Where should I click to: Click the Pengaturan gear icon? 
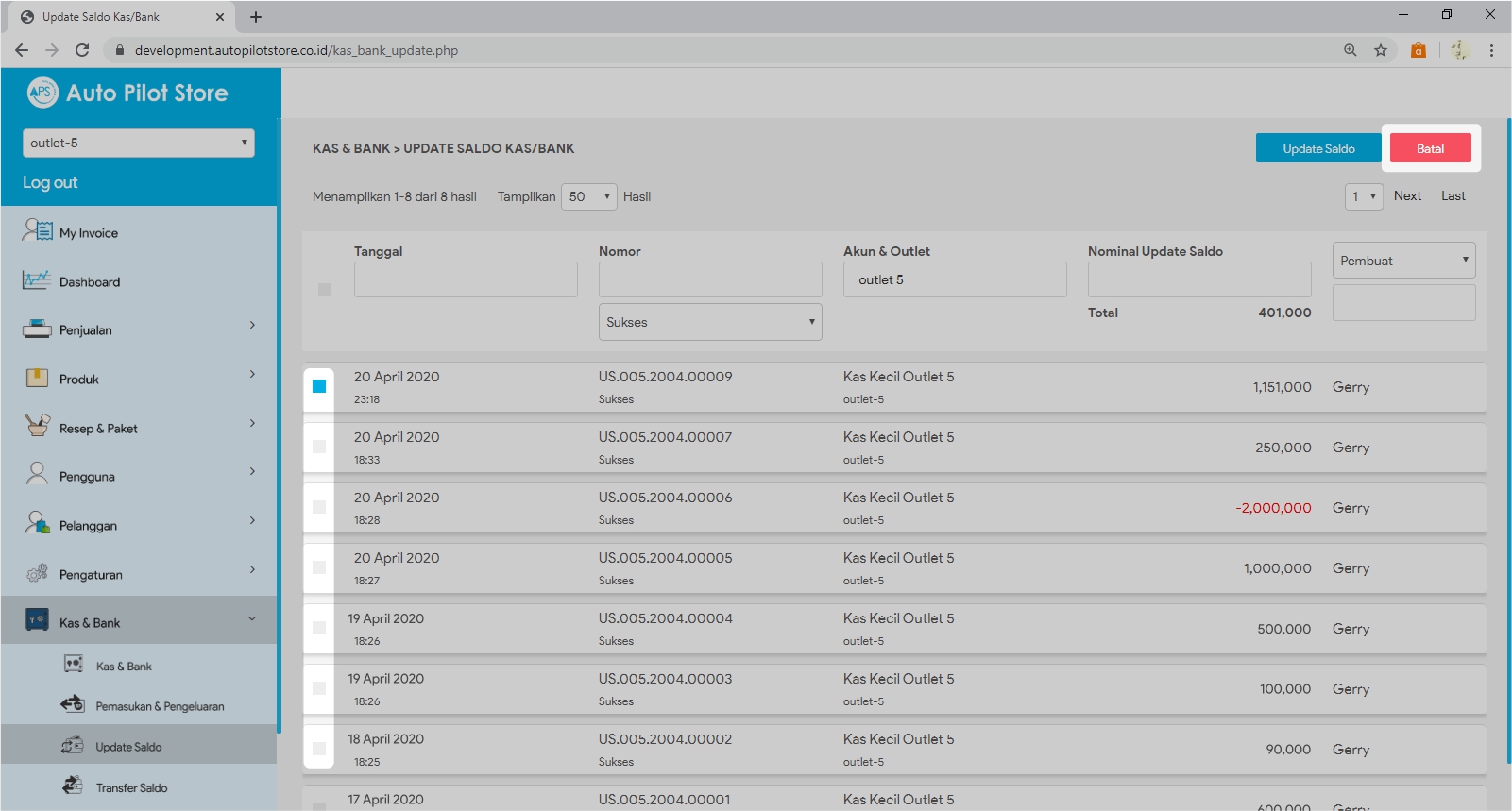(x=37, y=573)
